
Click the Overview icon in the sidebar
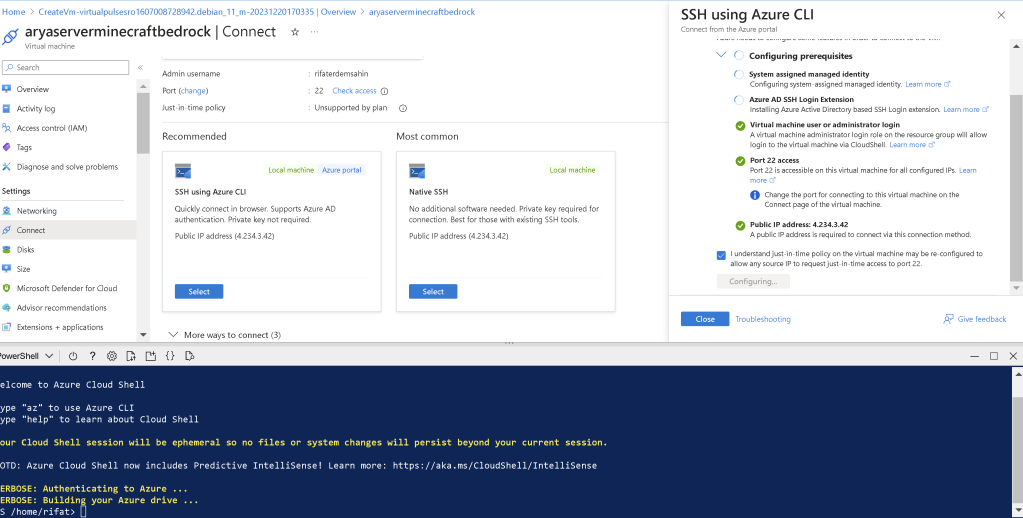[x=7, y=89]
